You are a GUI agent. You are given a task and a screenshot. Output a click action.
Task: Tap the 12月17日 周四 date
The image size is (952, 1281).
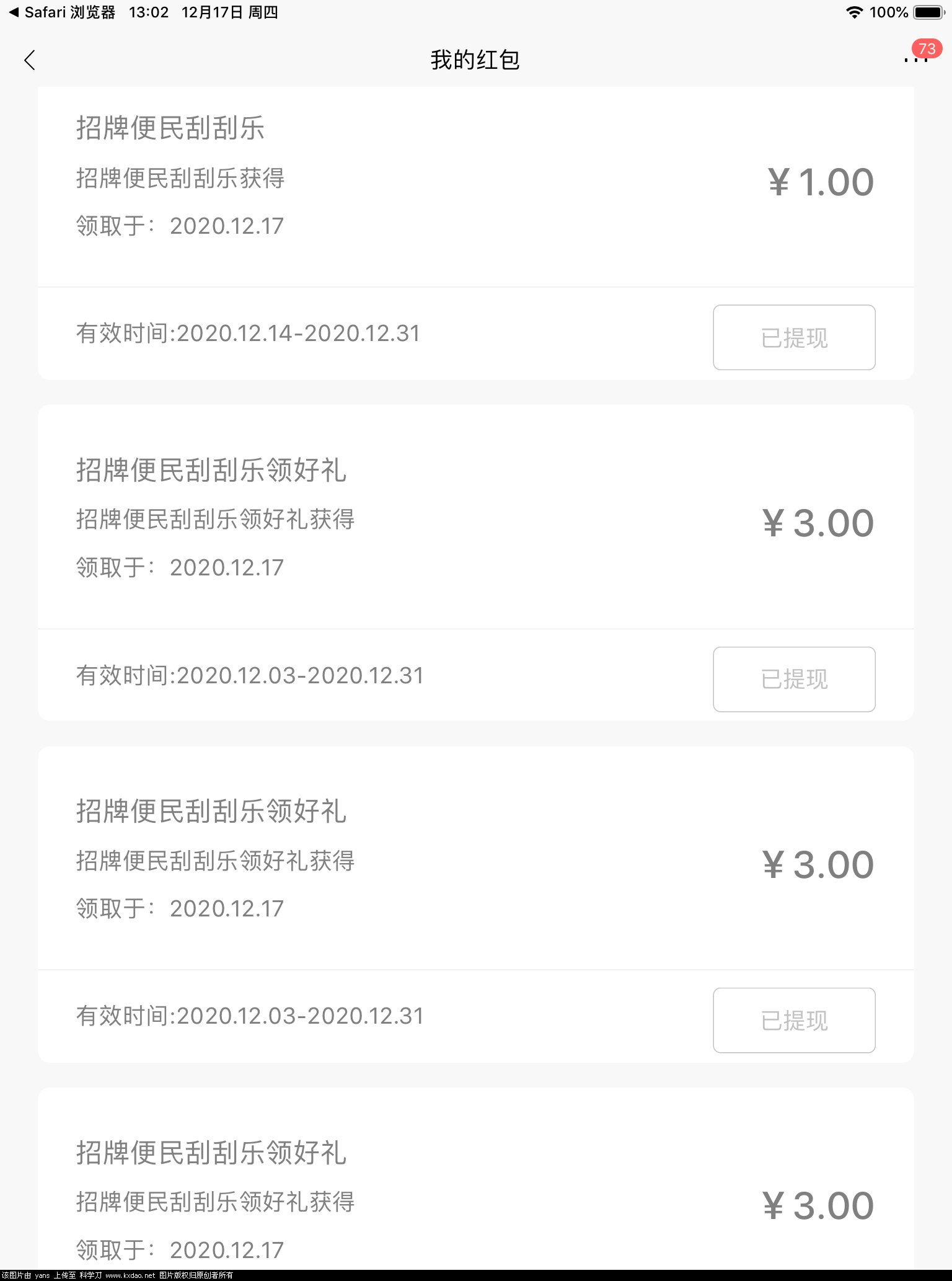(229, 12)
